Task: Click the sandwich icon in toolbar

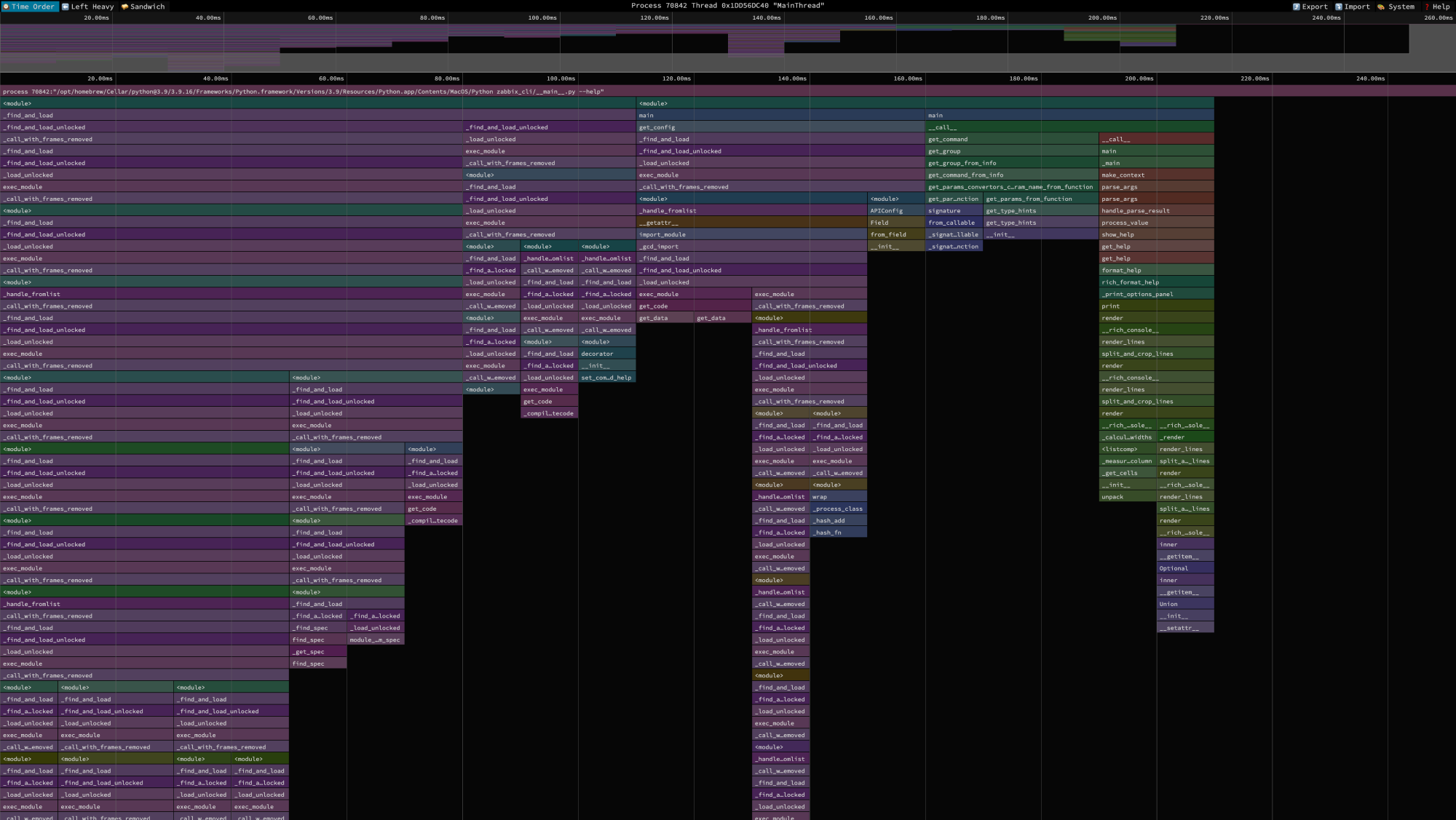Action: point(124,7)
